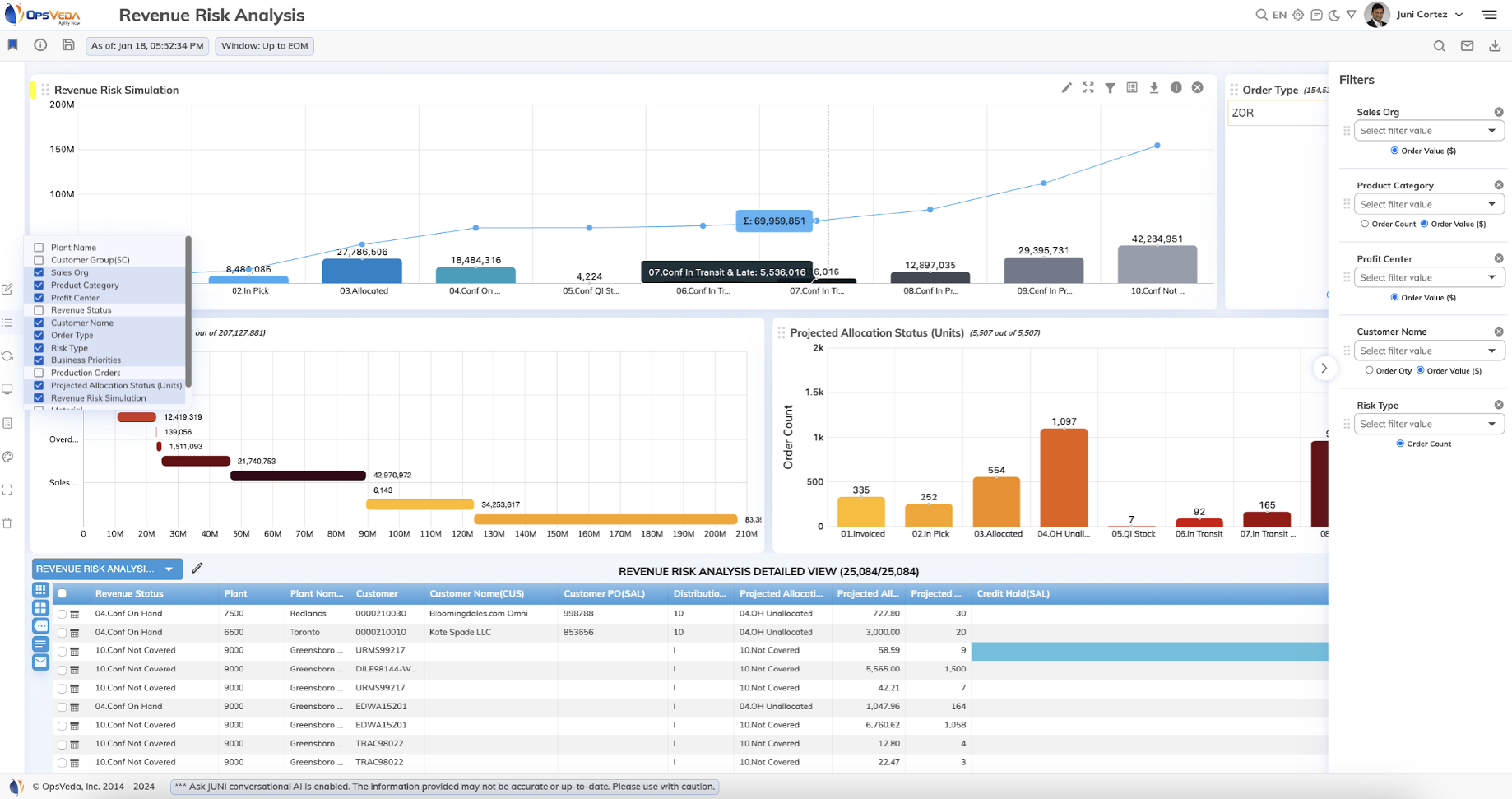Show data table for Revenue Risk Simulation

(1132, 87)
